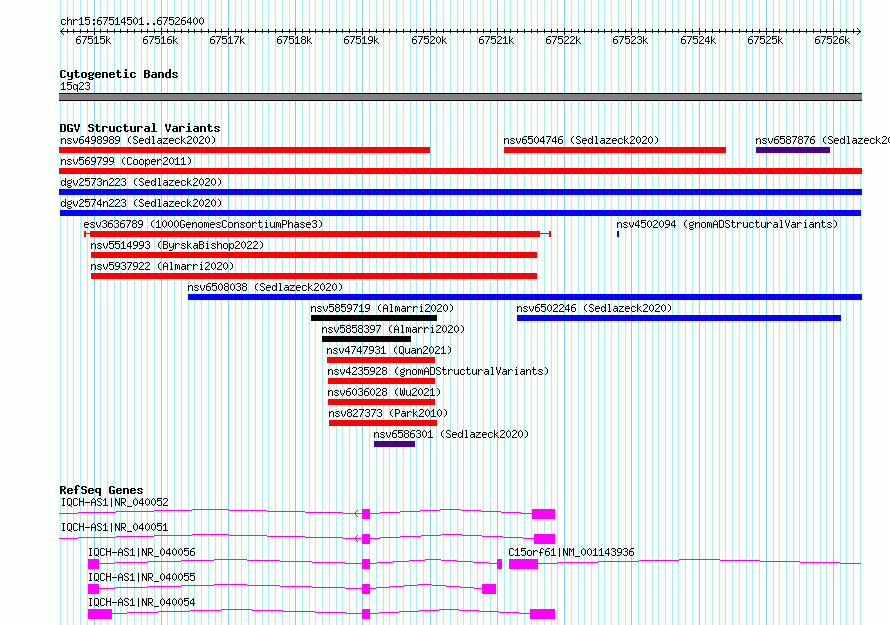Select the nsv6504746 (Sedlazeck2020) red bar
This screenshot has width=890, height=625.
(615, 150)
